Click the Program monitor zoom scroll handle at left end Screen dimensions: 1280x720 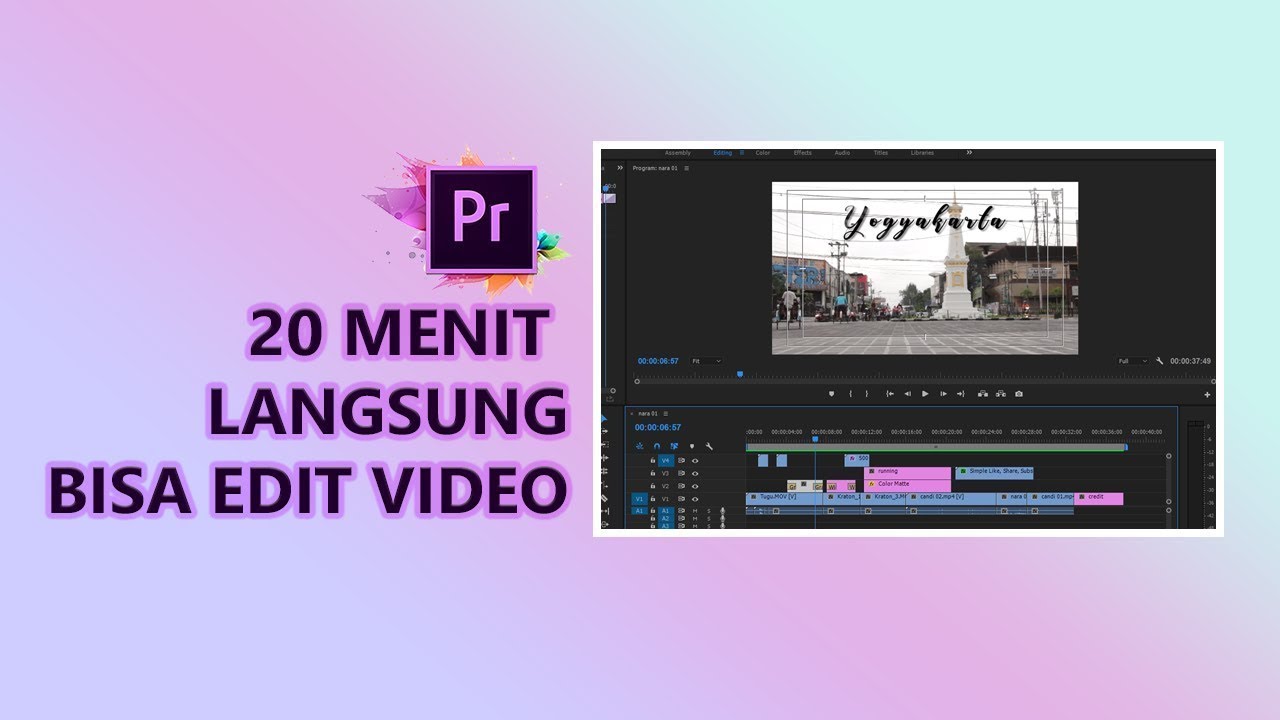pos(637,381)
